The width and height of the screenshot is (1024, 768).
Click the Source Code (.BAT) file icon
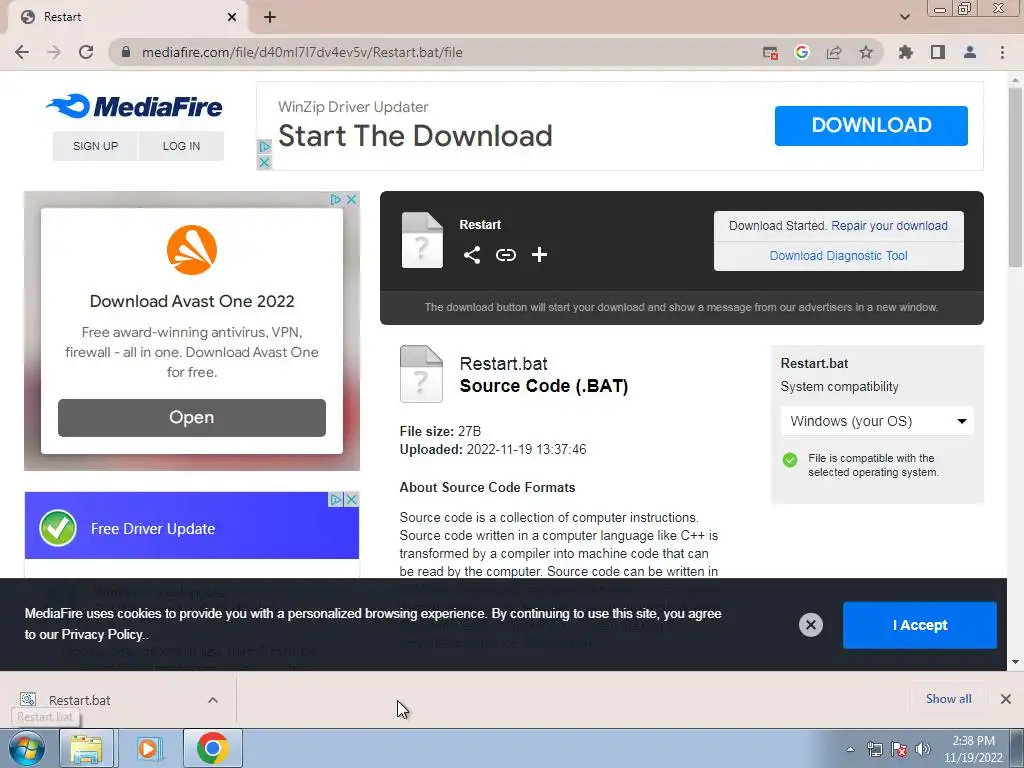421,374
